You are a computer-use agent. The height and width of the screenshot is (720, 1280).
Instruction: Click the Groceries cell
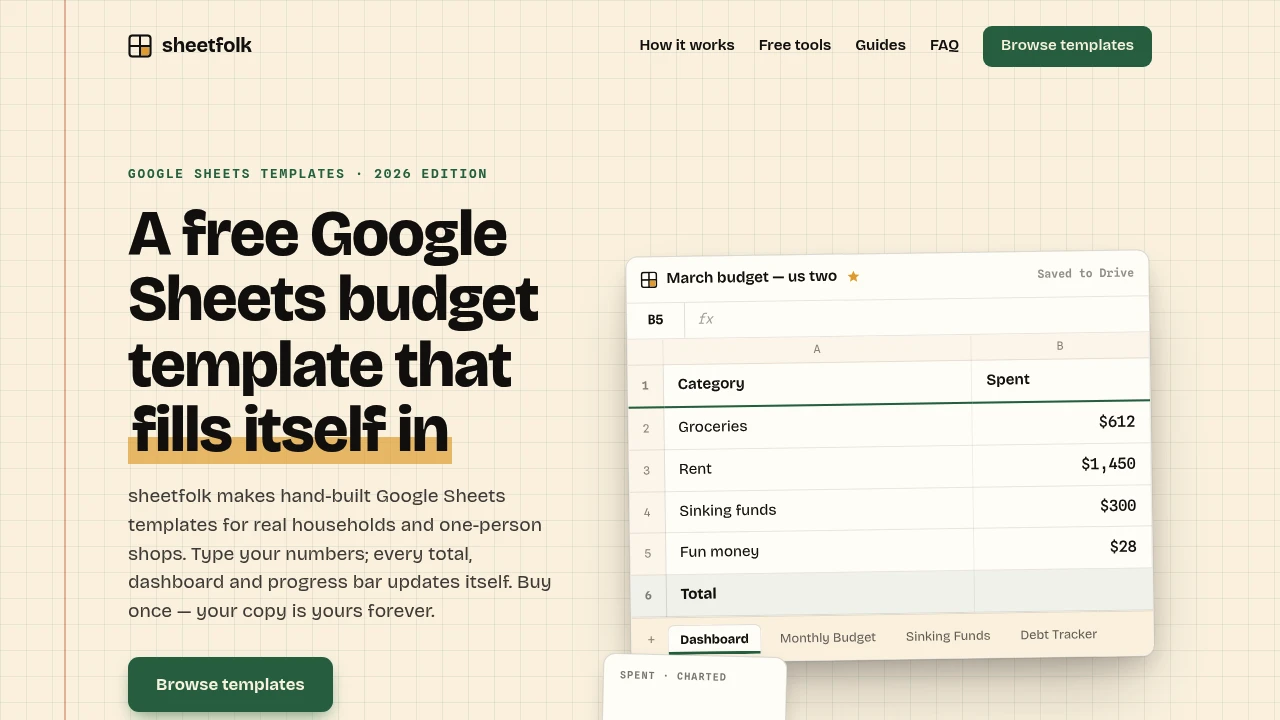tap(818, 426)
